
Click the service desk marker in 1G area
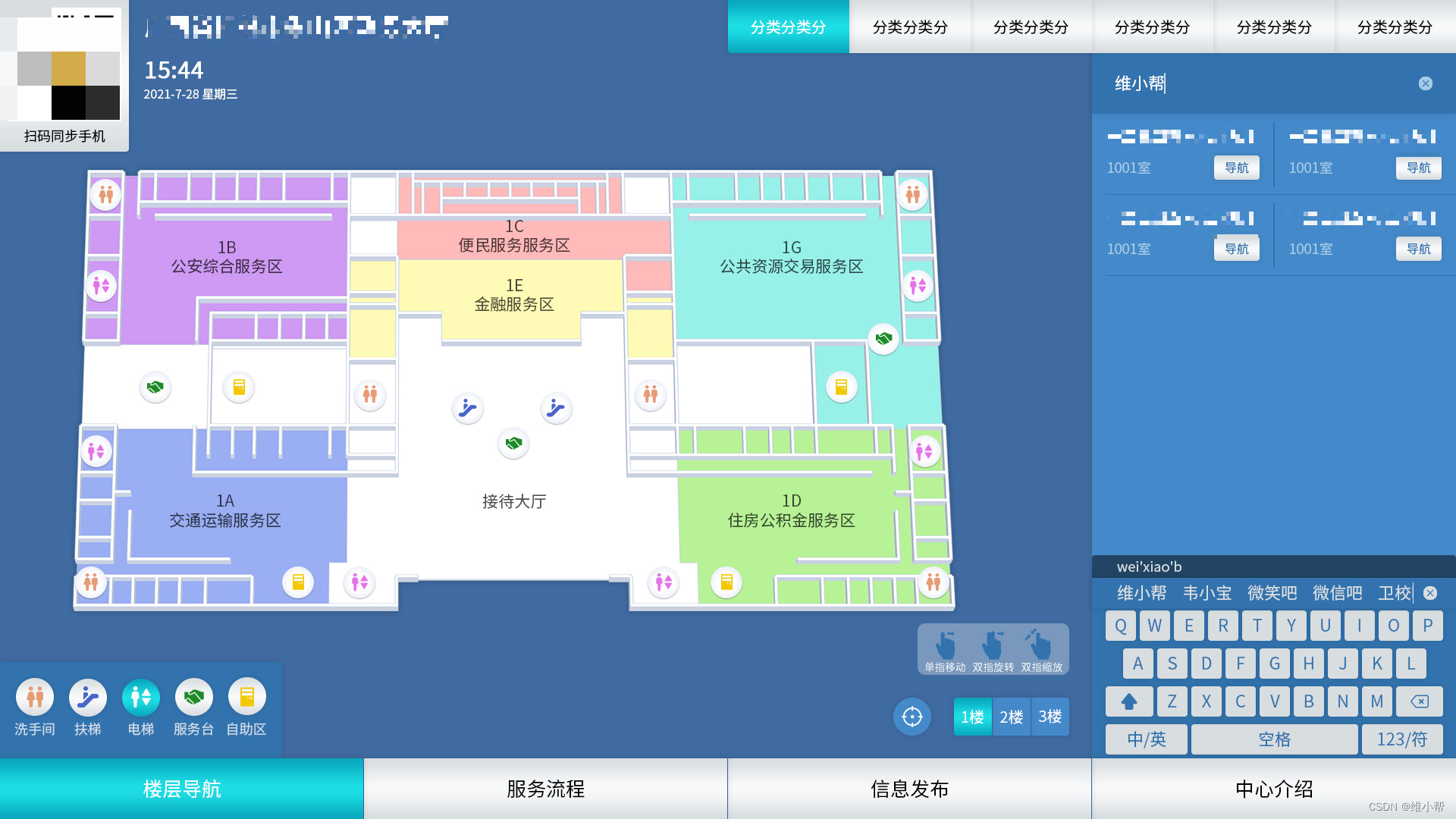(883, 338)
